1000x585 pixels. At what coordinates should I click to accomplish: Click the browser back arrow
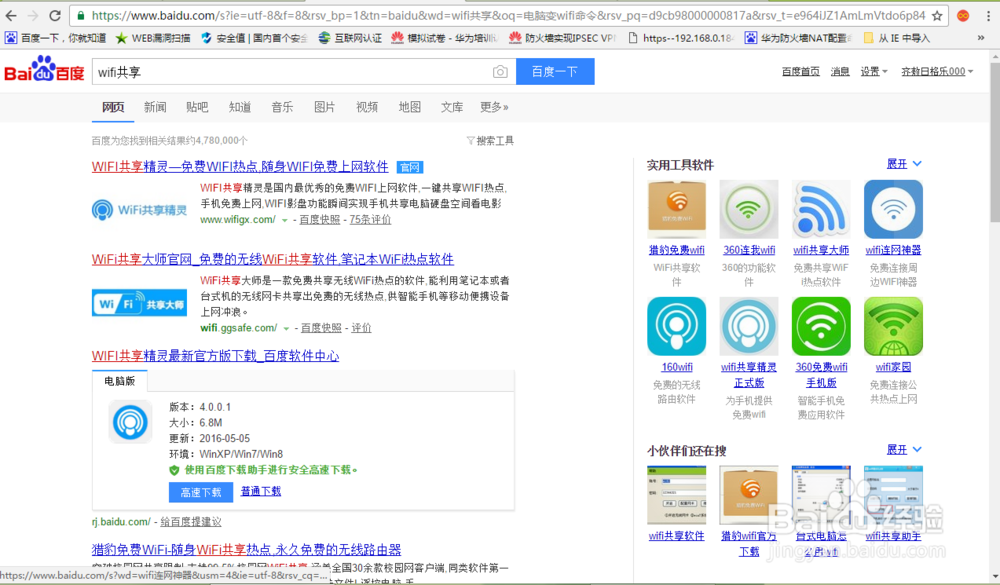click(11, 15)
